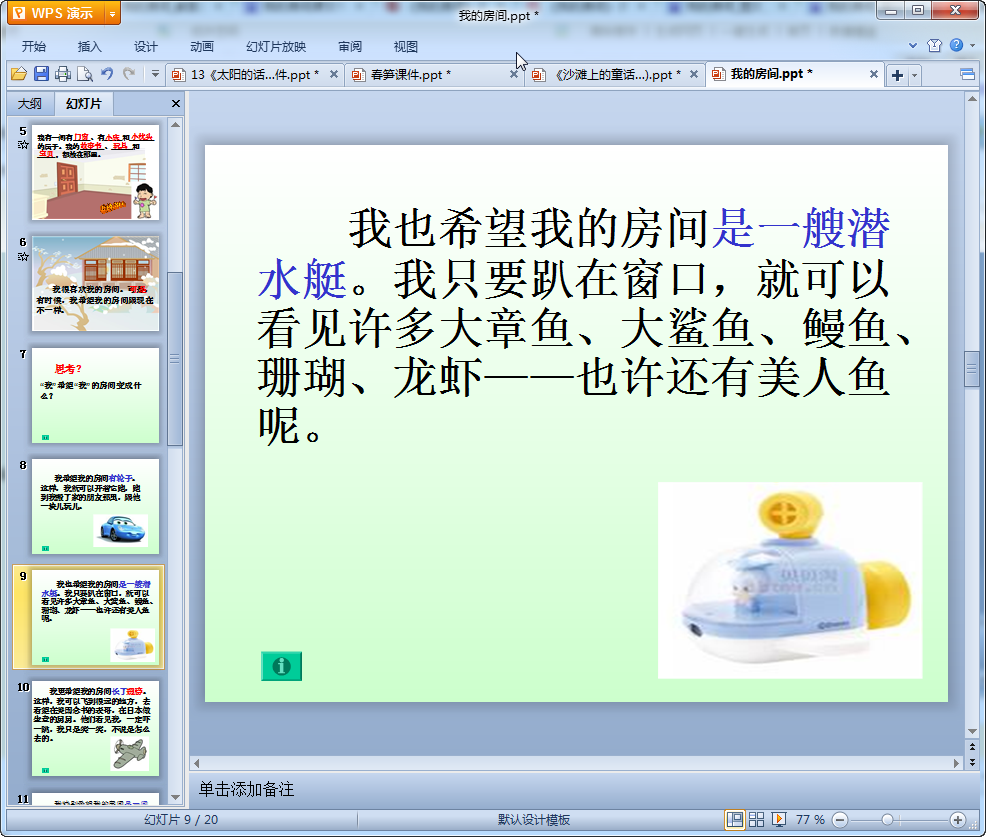Viewport: 986px width, 837px height.
Task: Click the animation star under slide 5 number
Action: point(23,145)
